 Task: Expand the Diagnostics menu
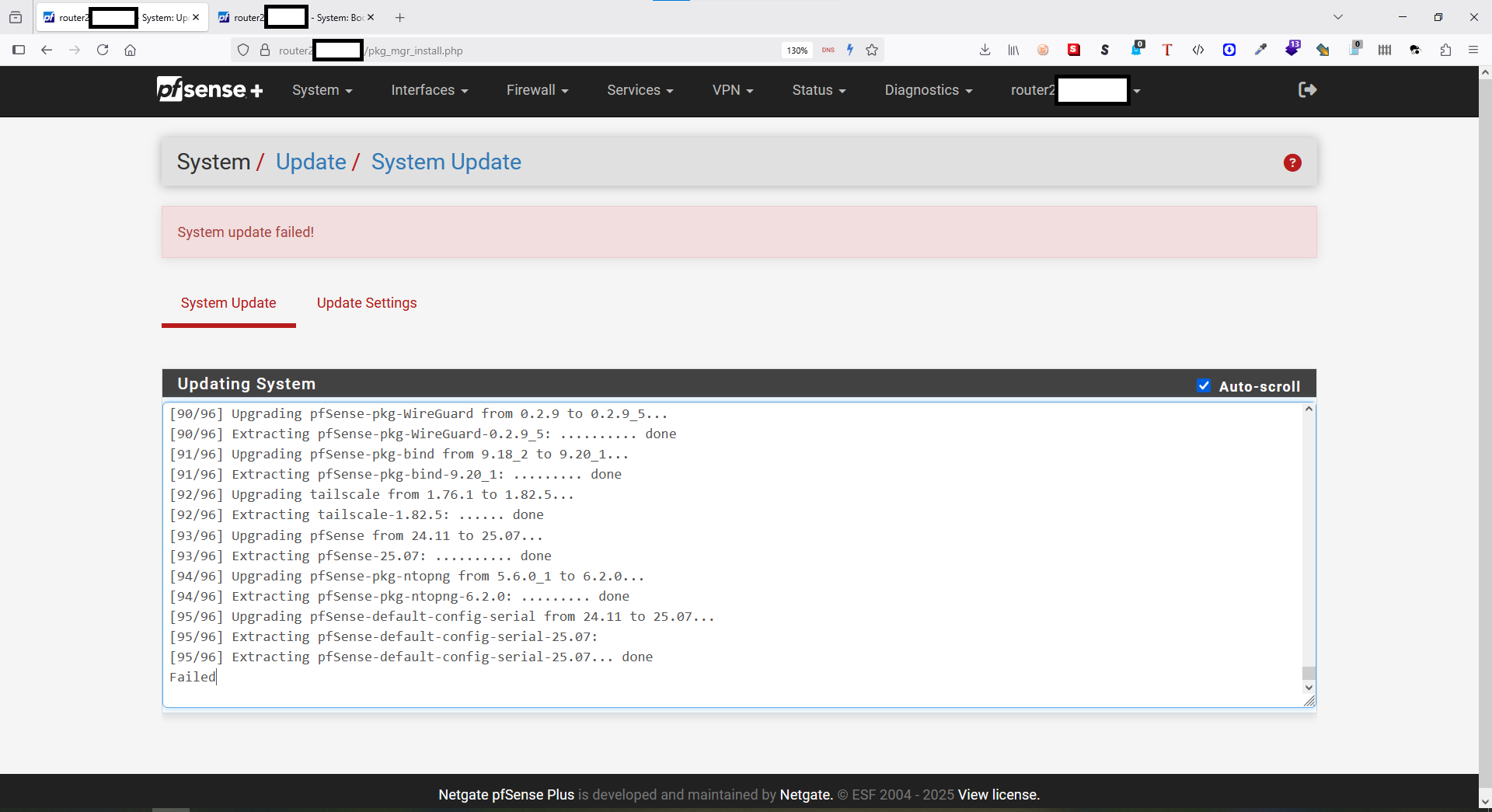click(929, 90)
